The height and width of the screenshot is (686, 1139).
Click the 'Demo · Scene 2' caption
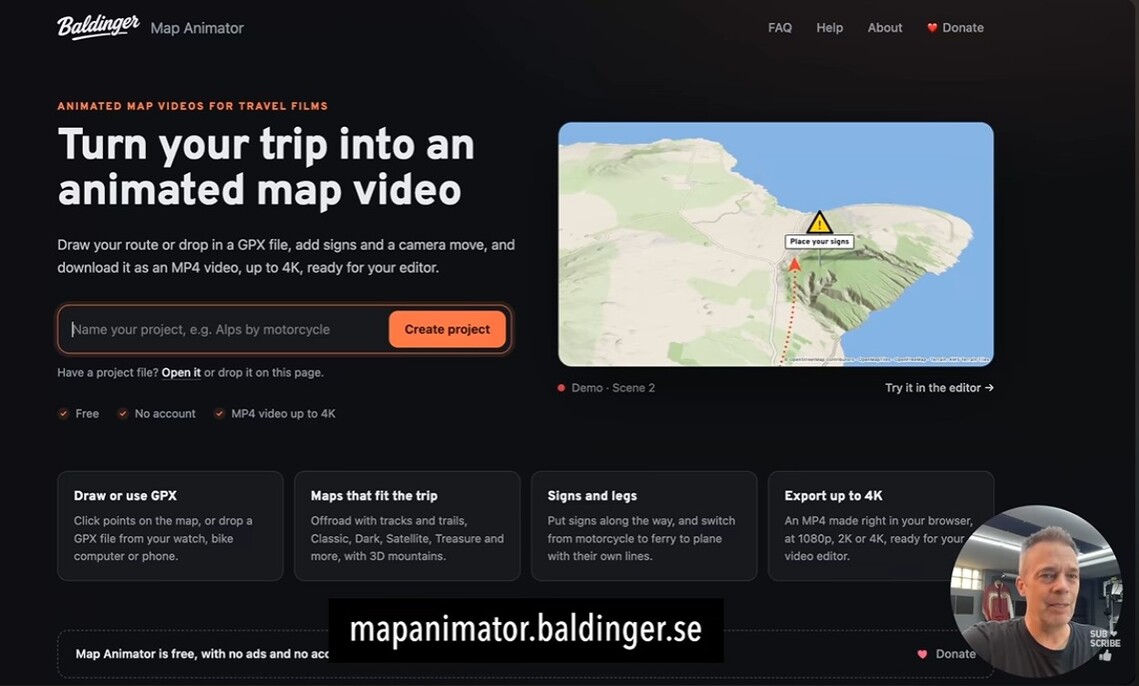pyautogui.click(x=613, y=388)
